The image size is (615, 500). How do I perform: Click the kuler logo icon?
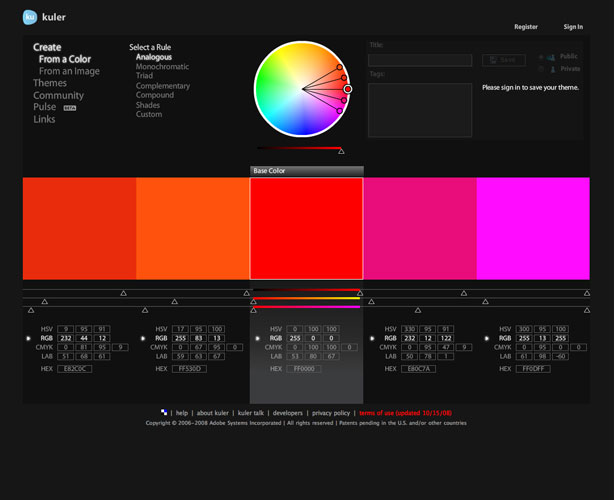coord(30,17)
